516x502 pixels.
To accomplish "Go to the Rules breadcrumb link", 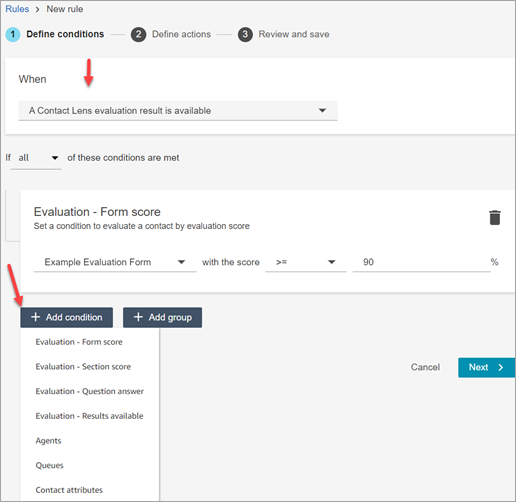I will (17, 9).
